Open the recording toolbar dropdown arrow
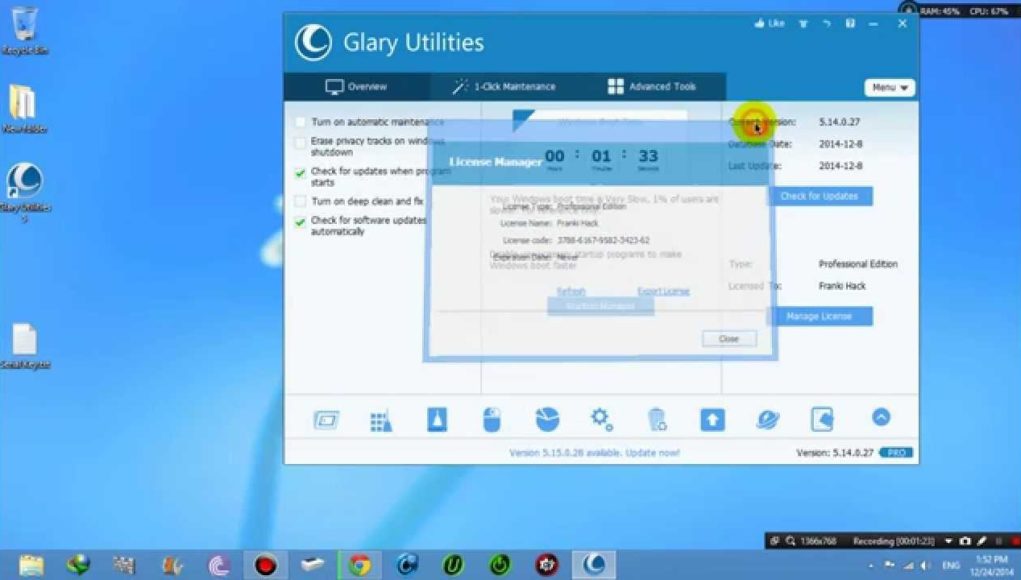 pyautogui.click(x=949, y=541)
